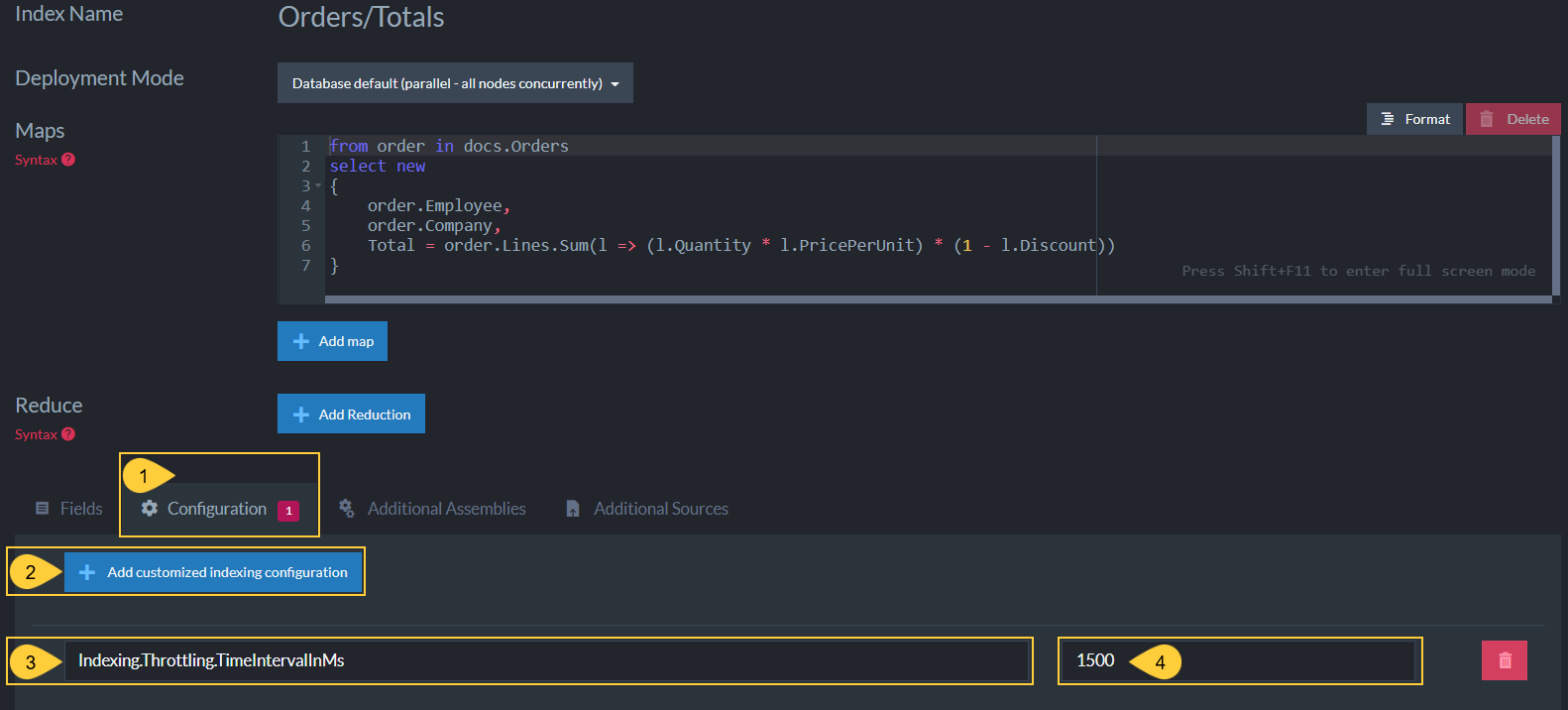The height and width of the screenshot is (710, 1568).
Task: Switch to the Fields tab
Action: coord(68,509)
